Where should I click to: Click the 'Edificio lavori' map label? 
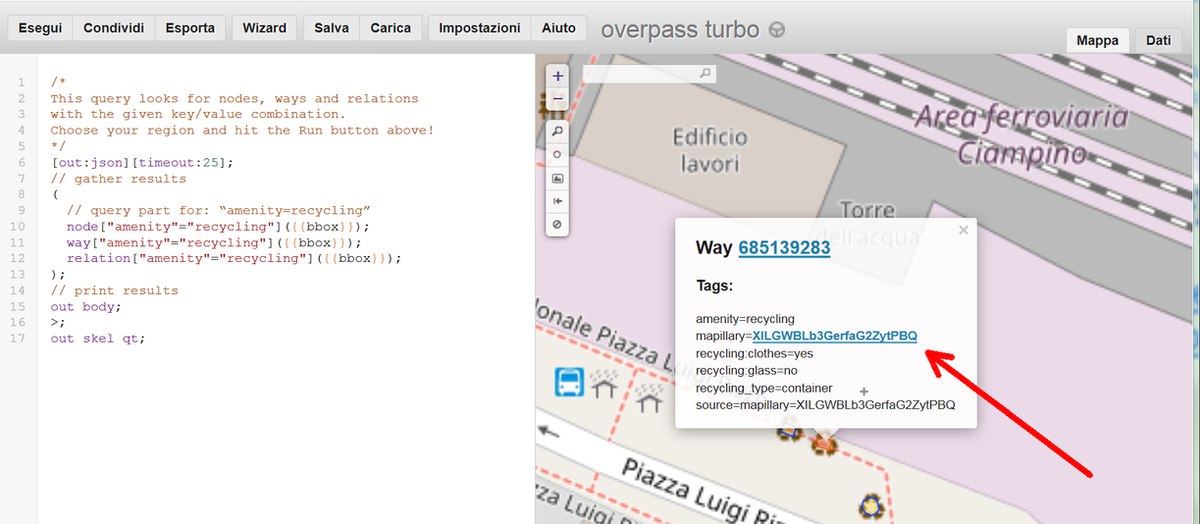(710, 150)
